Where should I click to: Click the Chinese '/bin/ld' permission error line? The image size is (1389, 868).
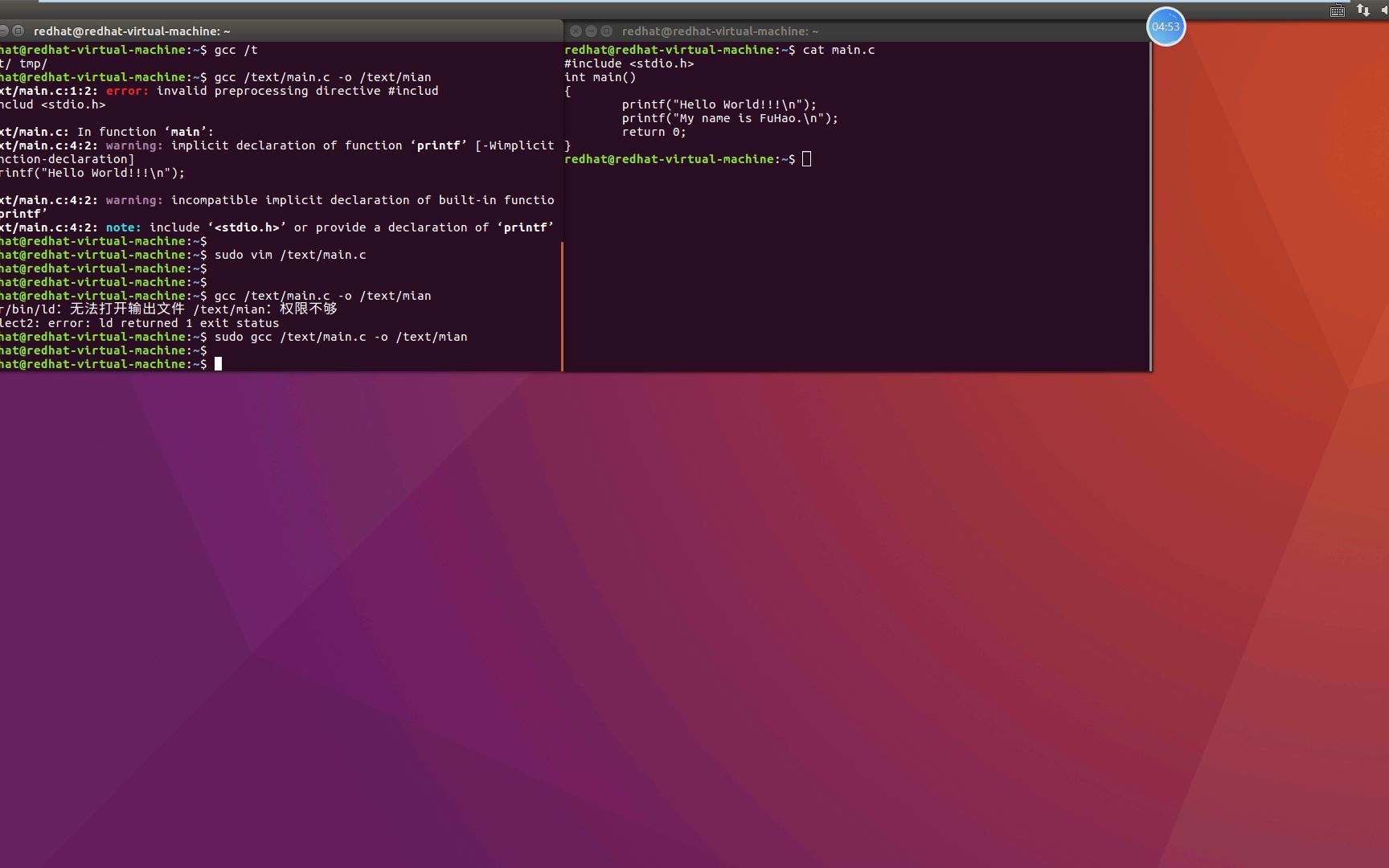tap(169, 309)
